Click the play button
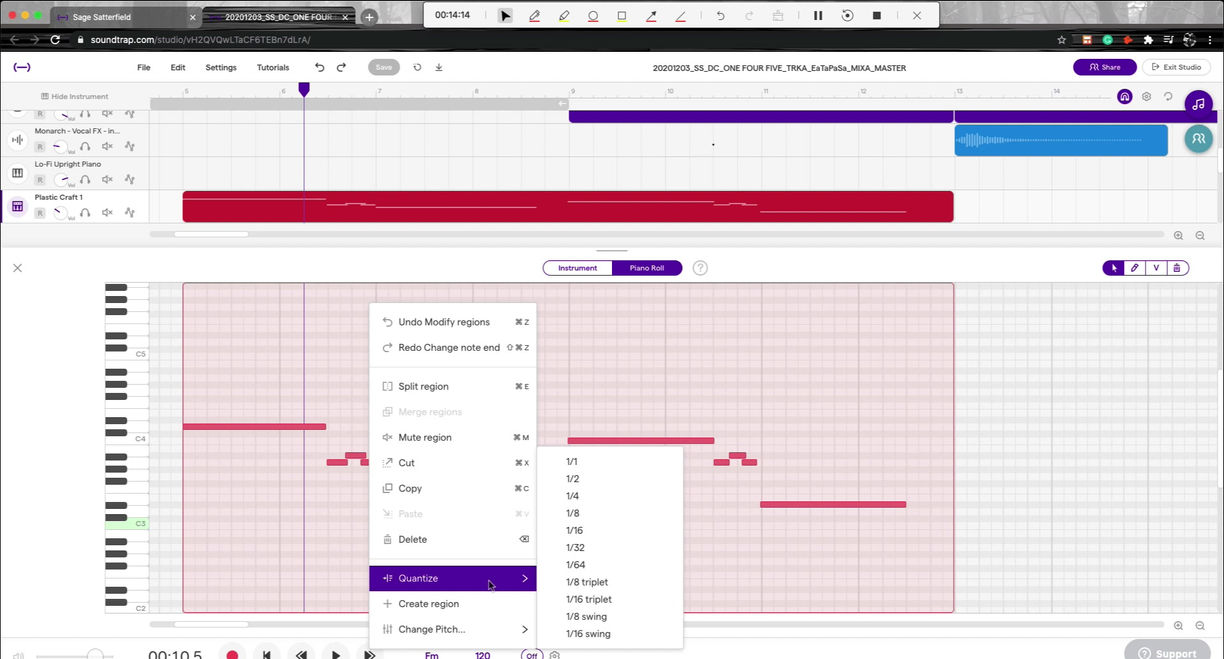 336,655
